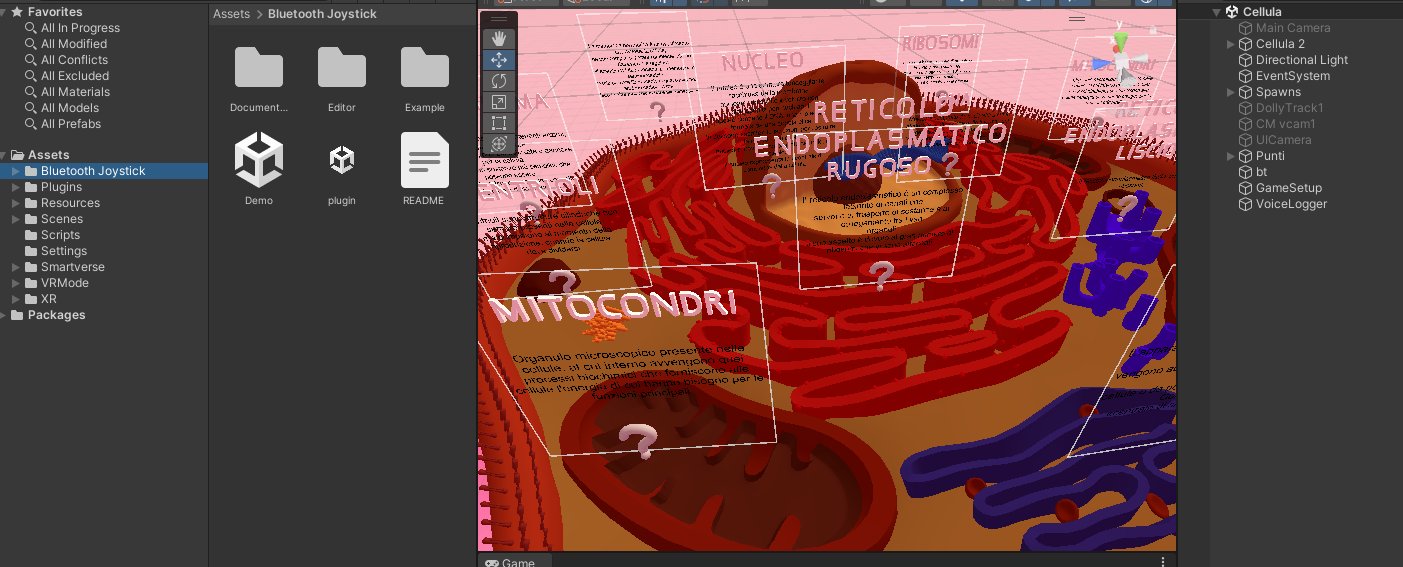Screen dimensions: 1403x567
Task: Select the Rect Transform tool
Action: point(499,123)
